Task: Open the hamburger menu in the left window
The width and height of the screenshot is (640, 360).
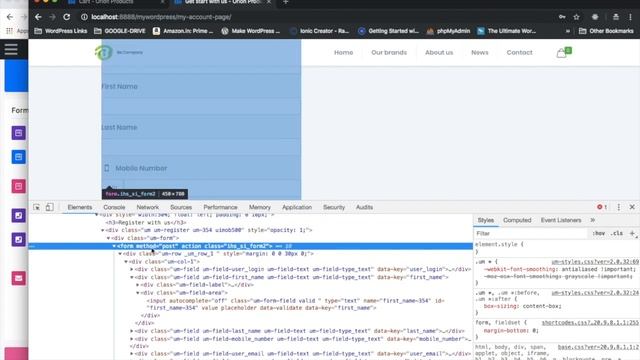Action: [11, 49]
